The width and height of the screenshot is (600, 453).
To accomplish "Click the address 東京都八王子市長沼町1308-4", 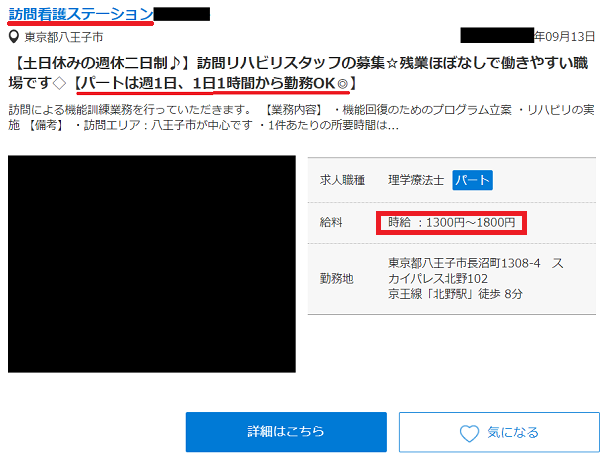I will [476, 270].
